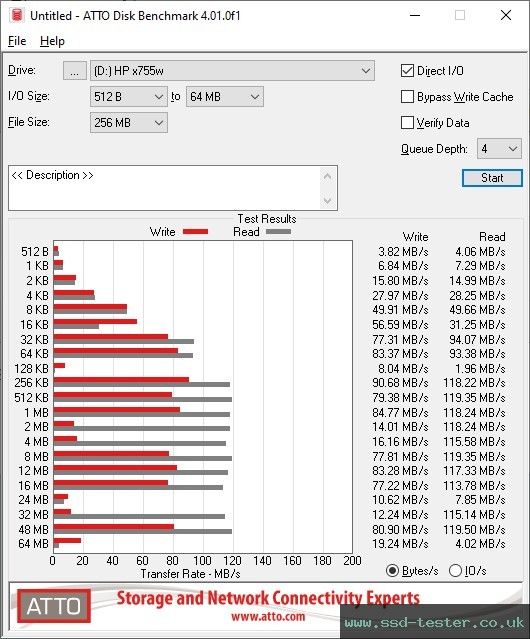
Task: Click the 1 MB row label
Action: click(x=36, y=413)
